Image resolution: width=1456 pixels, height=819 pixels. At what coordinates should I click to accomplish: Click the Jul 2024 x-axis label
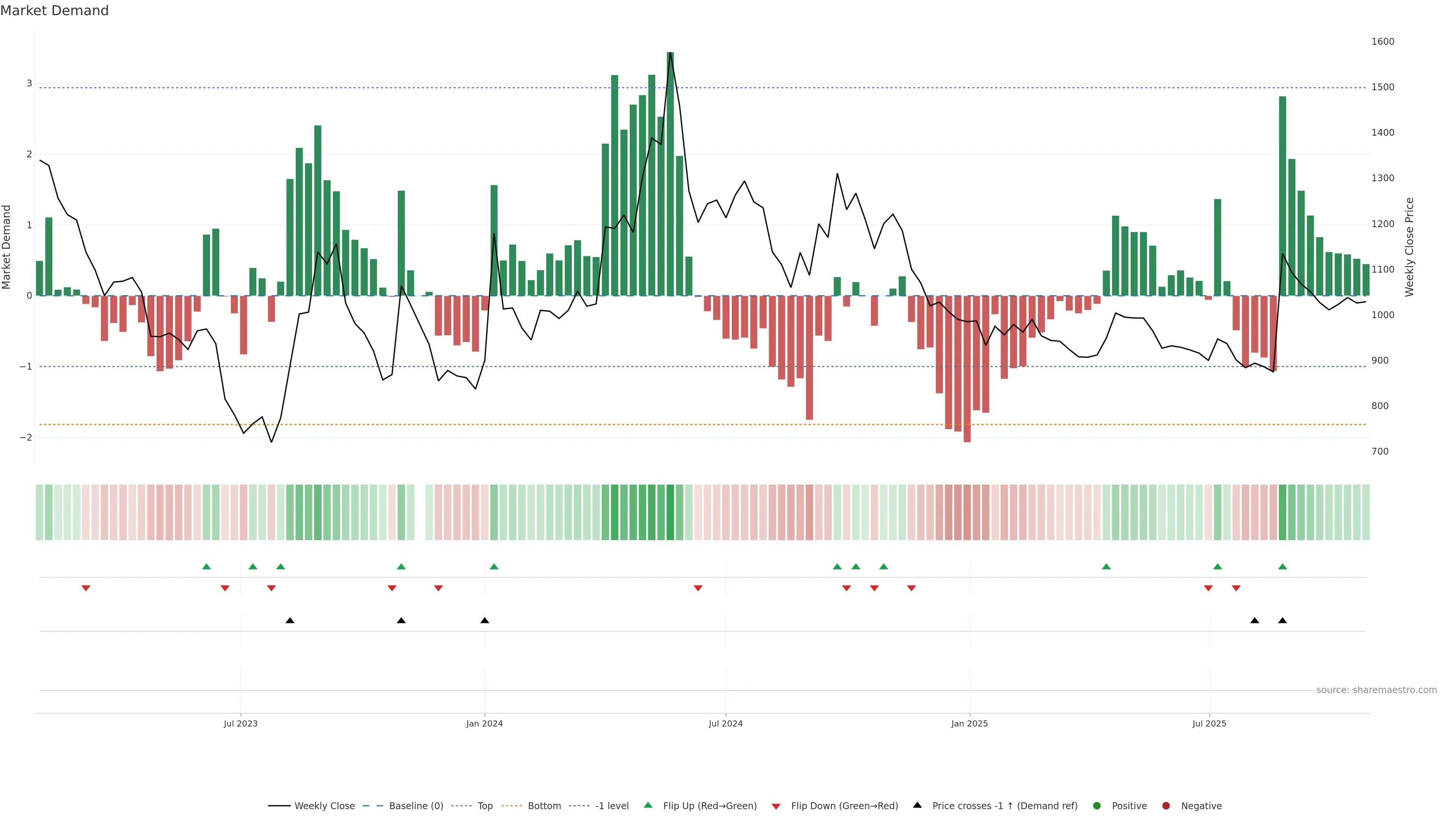point(725,723)
